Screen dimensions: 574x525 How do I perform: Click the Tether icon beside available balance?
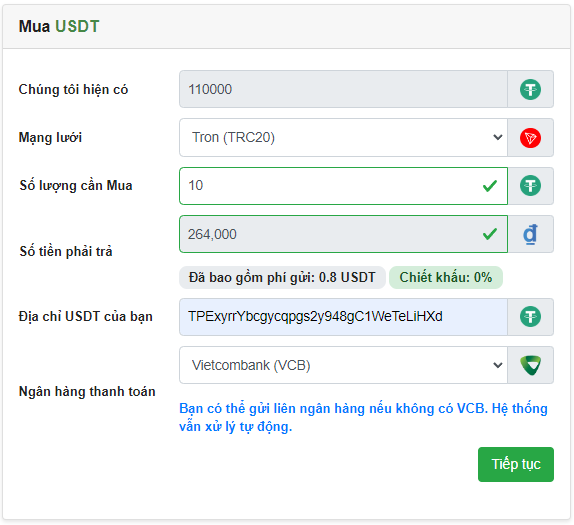click(x=530, y=89)
